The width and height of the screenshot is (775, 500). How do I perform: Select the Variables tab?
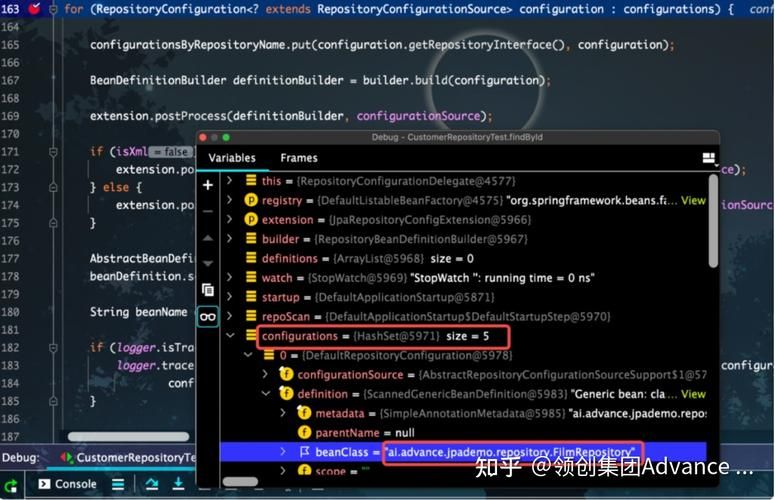[232, 158]
